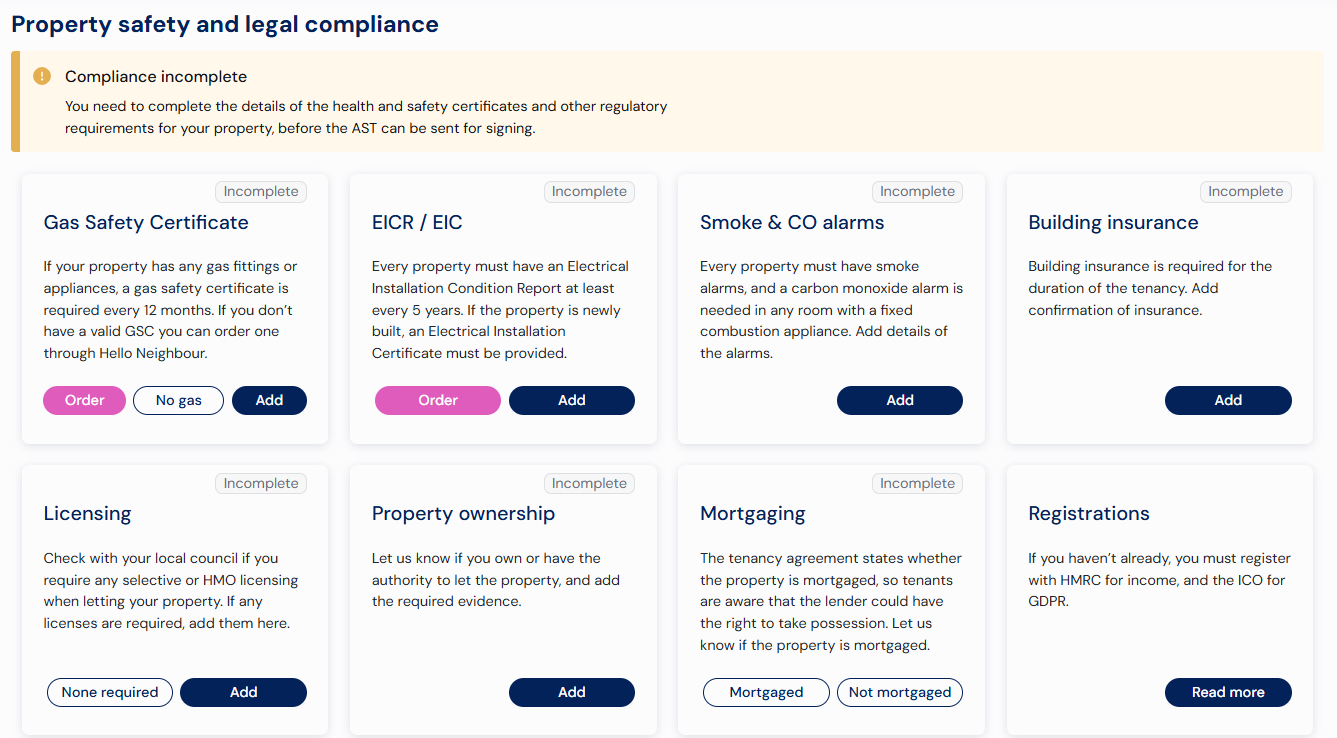Order an EICR through Hello Neighbour
The height and width of the screenshot is (738, 1337).
tap(437, 400)
